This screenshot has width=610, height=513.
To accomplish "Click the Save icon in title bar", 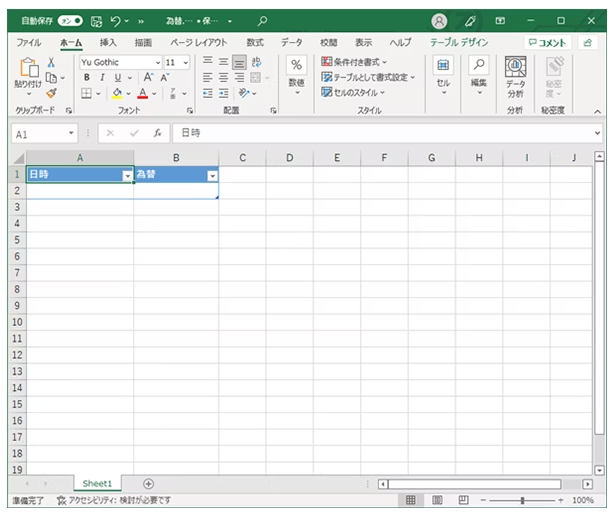I will (x=96, y=21).
